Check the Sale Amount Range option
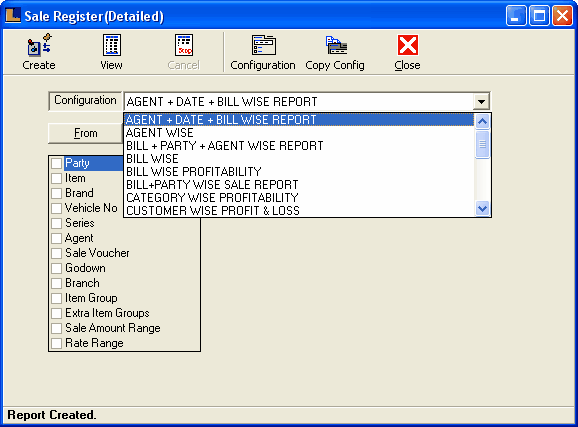Viewport: 578px width, 427px height. coord(56,328)
